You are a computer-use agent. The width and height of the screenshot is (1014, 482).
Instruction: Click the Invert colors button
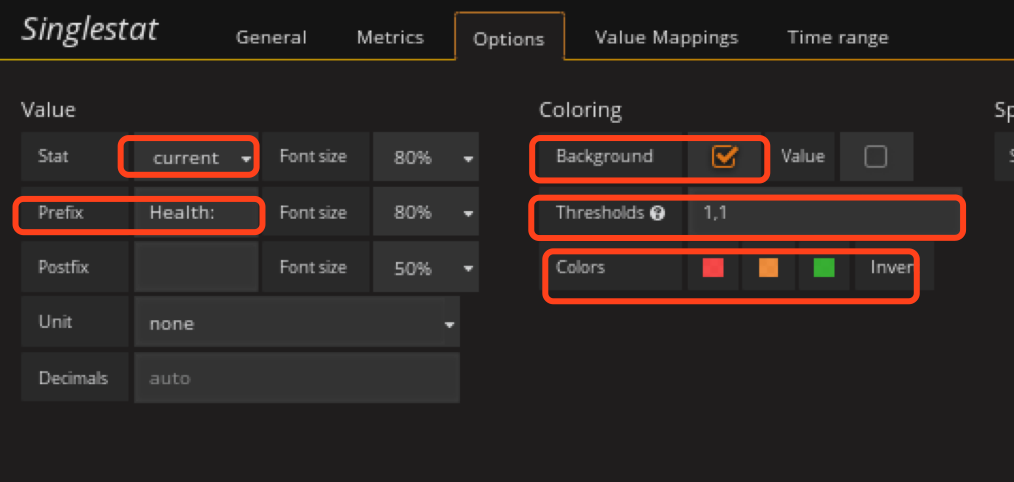click(892, 268)
